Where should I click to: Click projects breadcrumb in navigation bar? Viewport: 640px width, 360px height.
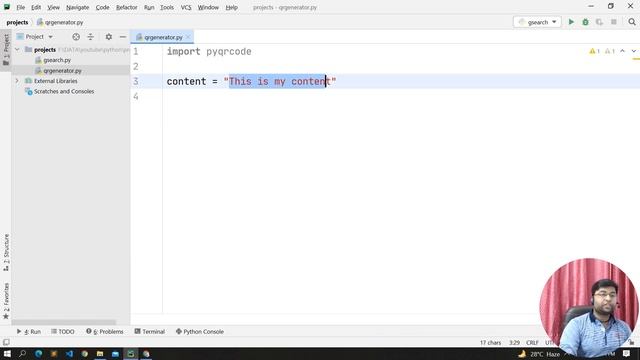[17, 22]
